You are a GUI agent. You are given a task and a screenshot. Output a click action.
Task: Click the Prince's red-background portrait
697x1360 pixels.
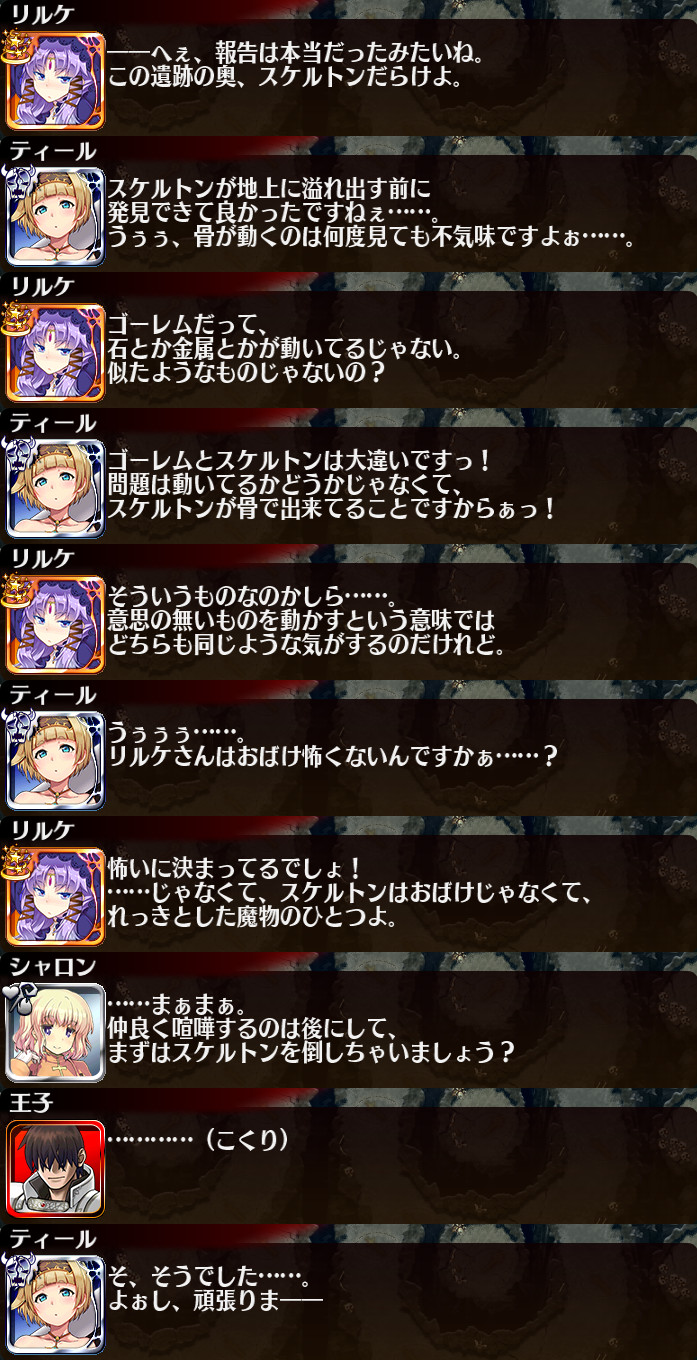pyautogui.click(x=55, y=1168)
